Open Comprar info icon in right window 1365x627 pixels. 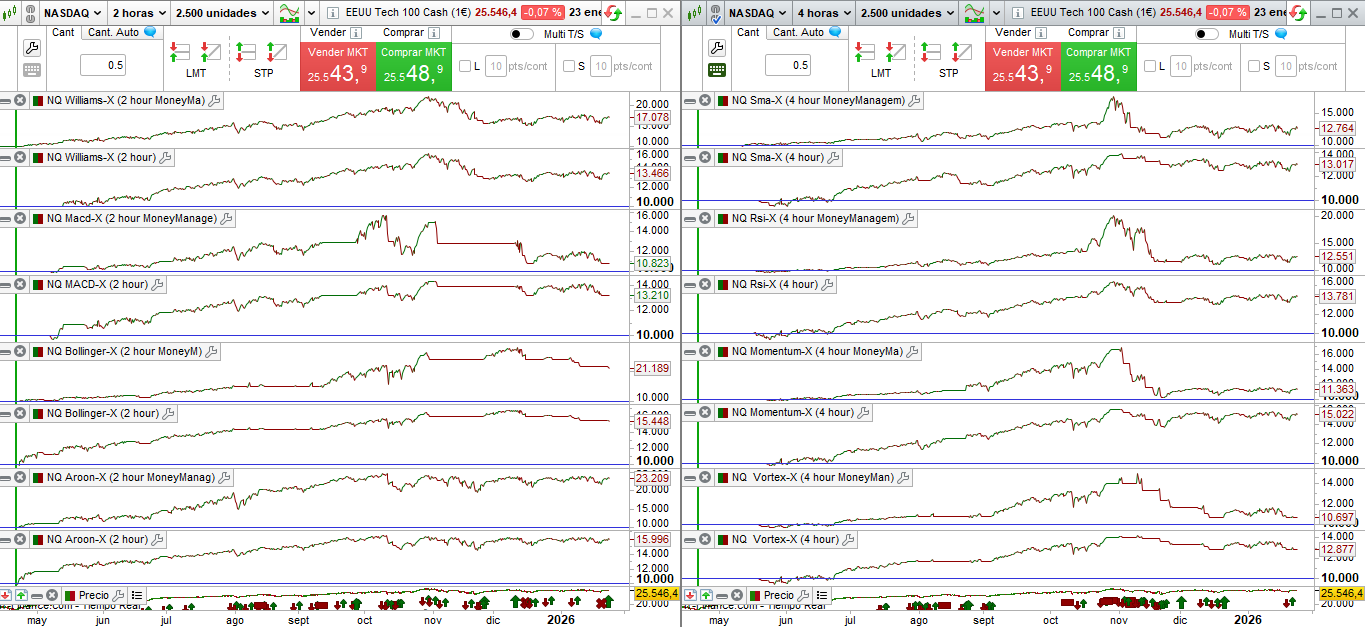pos(1118,33)
